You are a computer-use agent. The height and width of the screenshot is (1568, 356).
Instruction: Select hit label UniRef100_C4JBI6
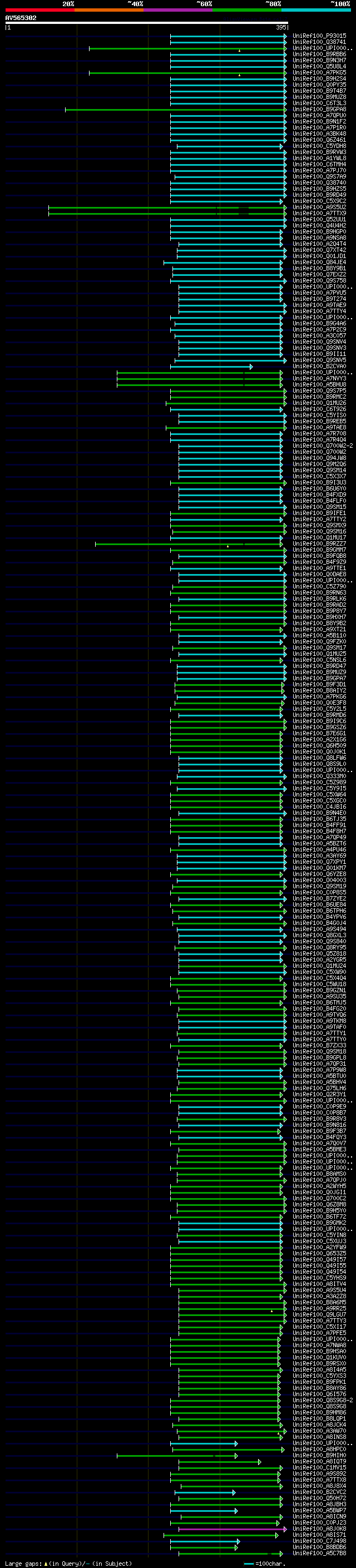(319, 807)
